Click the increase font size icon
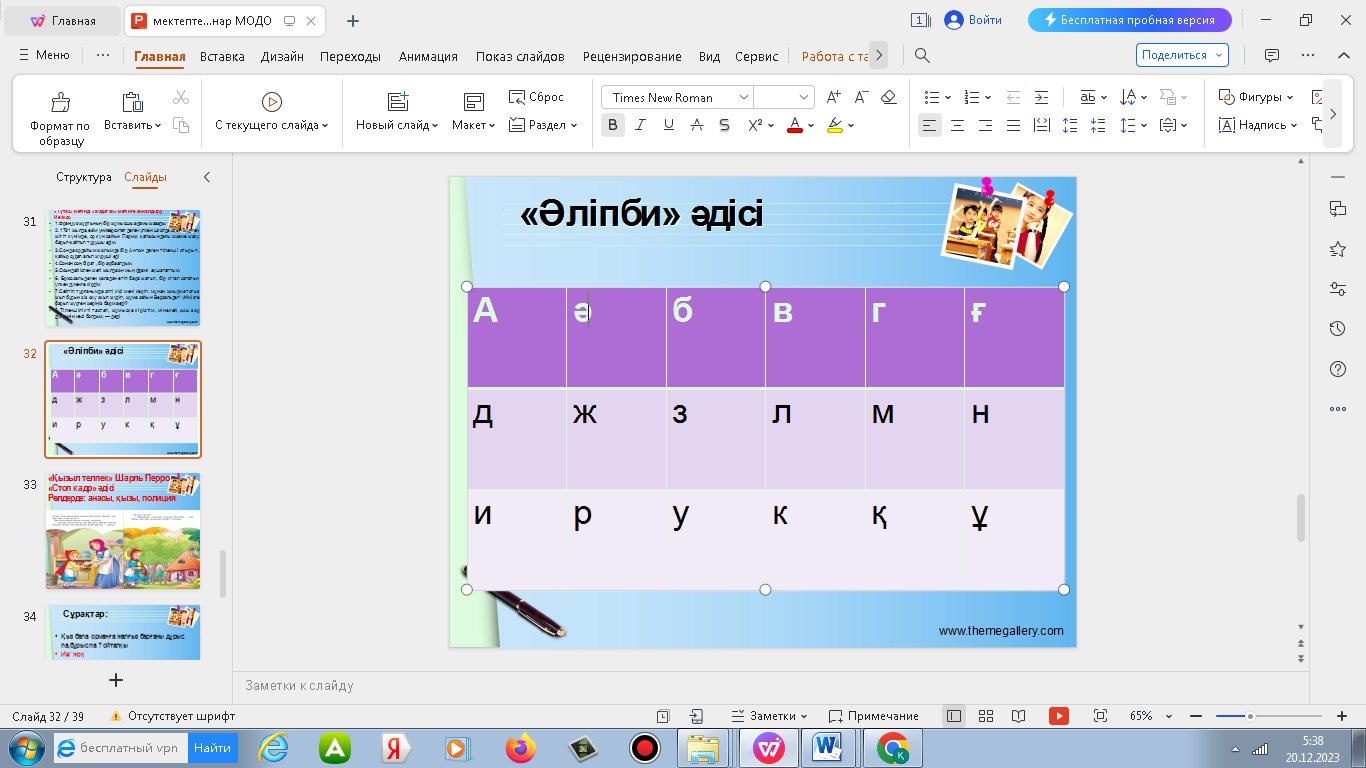The width and height of the screenshot is (1366, 768). 833,97
